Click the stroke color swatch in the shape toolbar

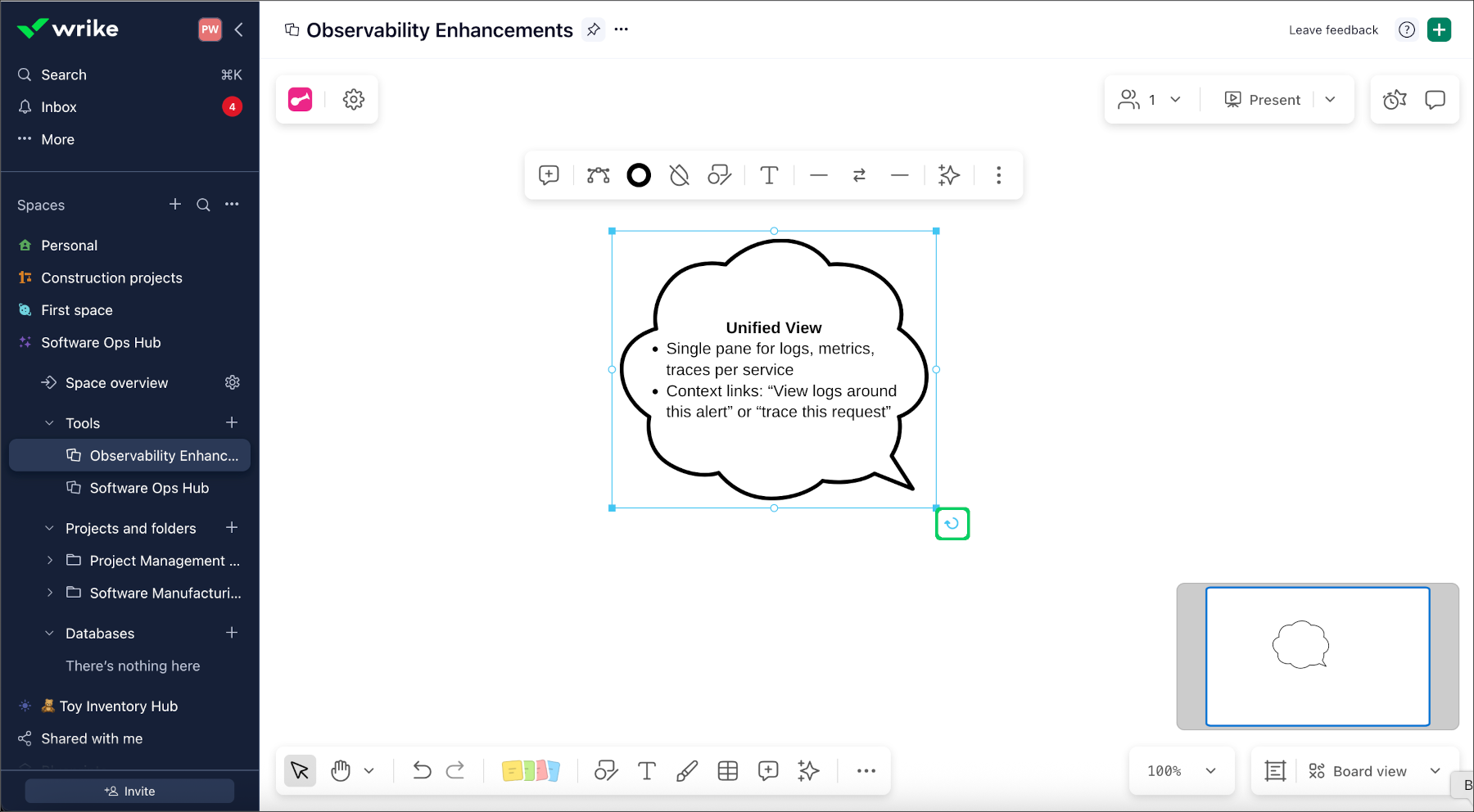639,174
